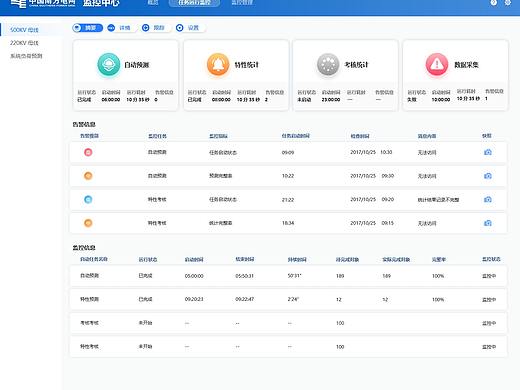Click 监控中 status in 09:20:23 task row
Viewport: 520px width, 390px height.
tap(489, 300)
